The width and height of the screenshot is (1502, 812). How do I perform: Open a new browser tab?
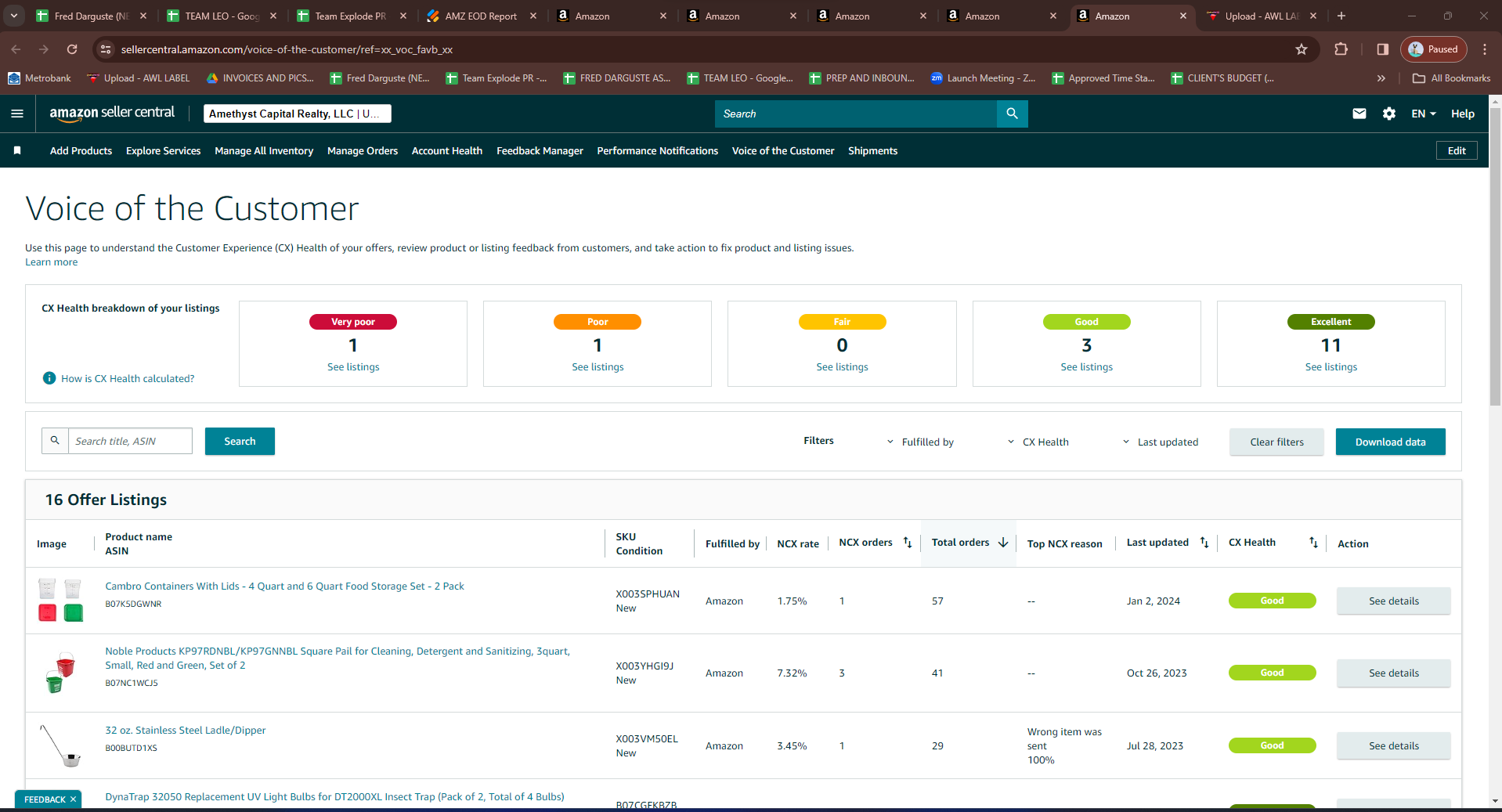1341,16
